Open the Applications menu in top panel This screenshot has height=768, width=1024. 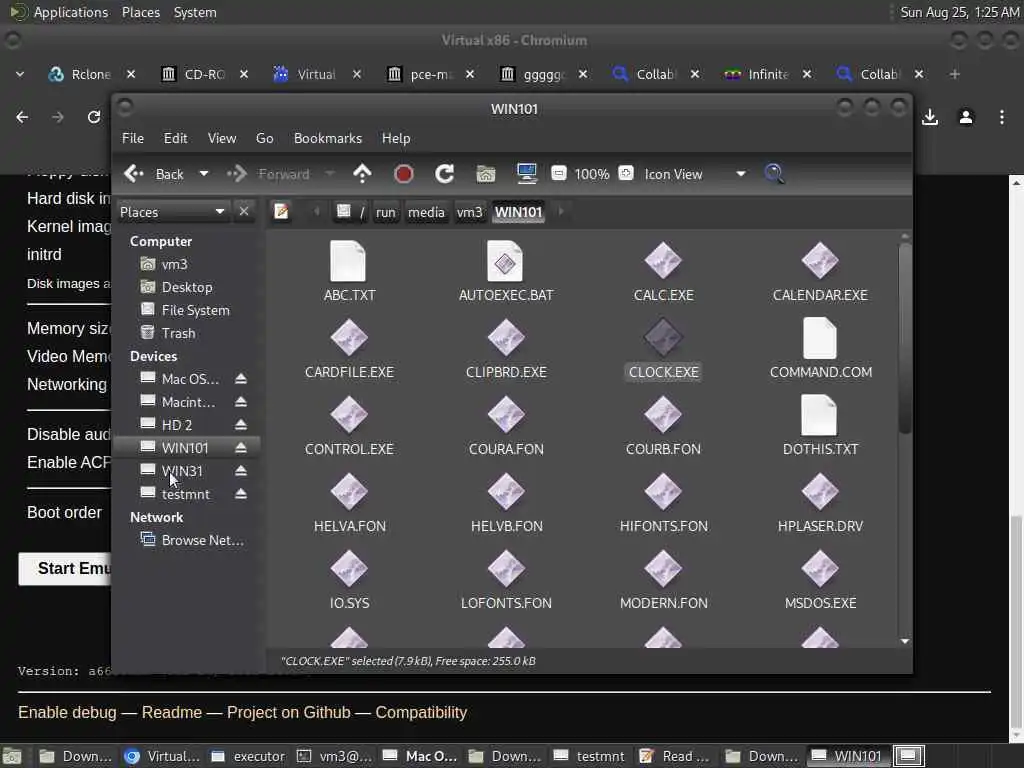coord(71,12)
